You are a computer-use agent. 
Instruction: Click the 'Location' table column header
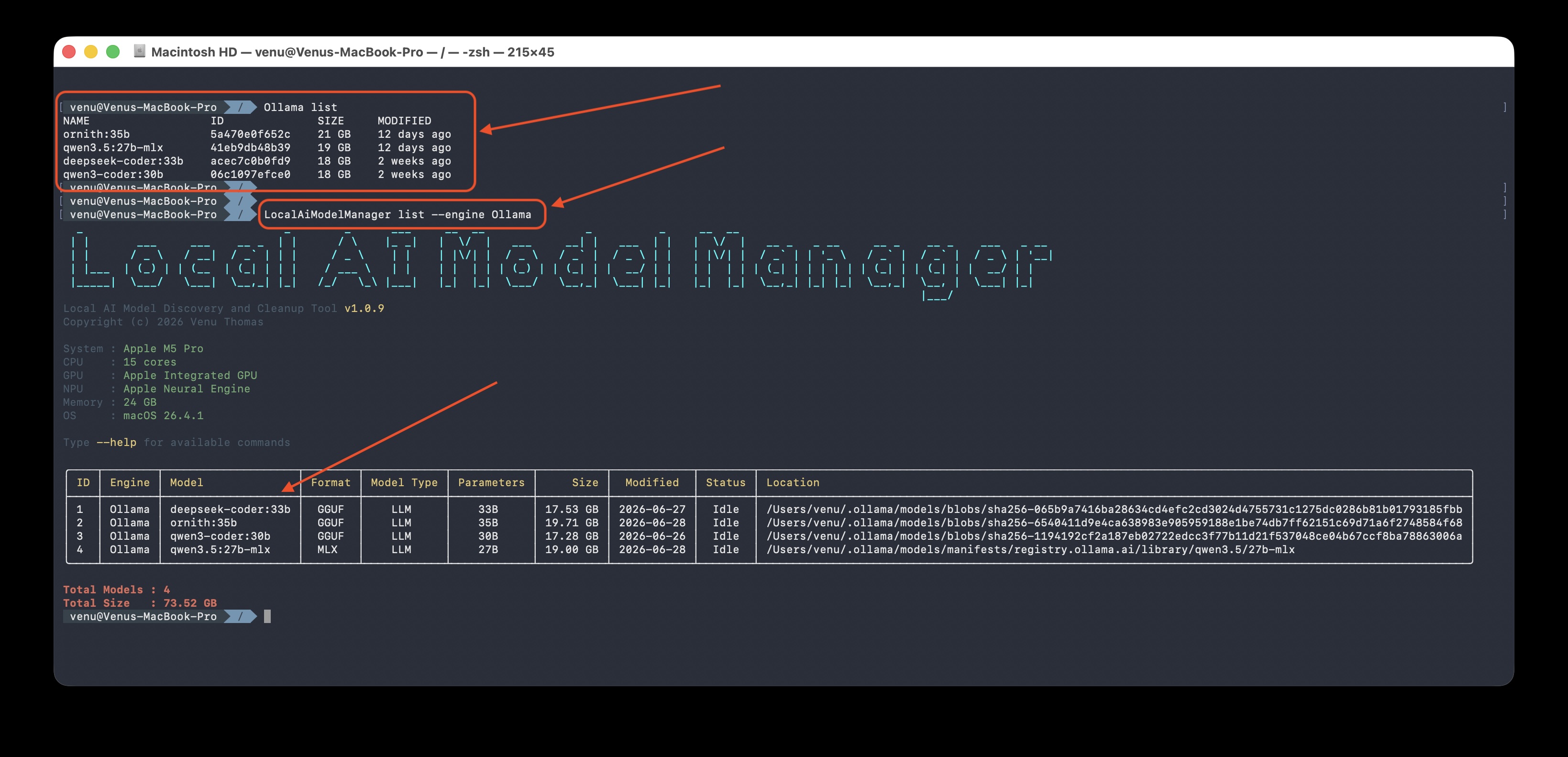pyautogui.click(x=793, y=482)
